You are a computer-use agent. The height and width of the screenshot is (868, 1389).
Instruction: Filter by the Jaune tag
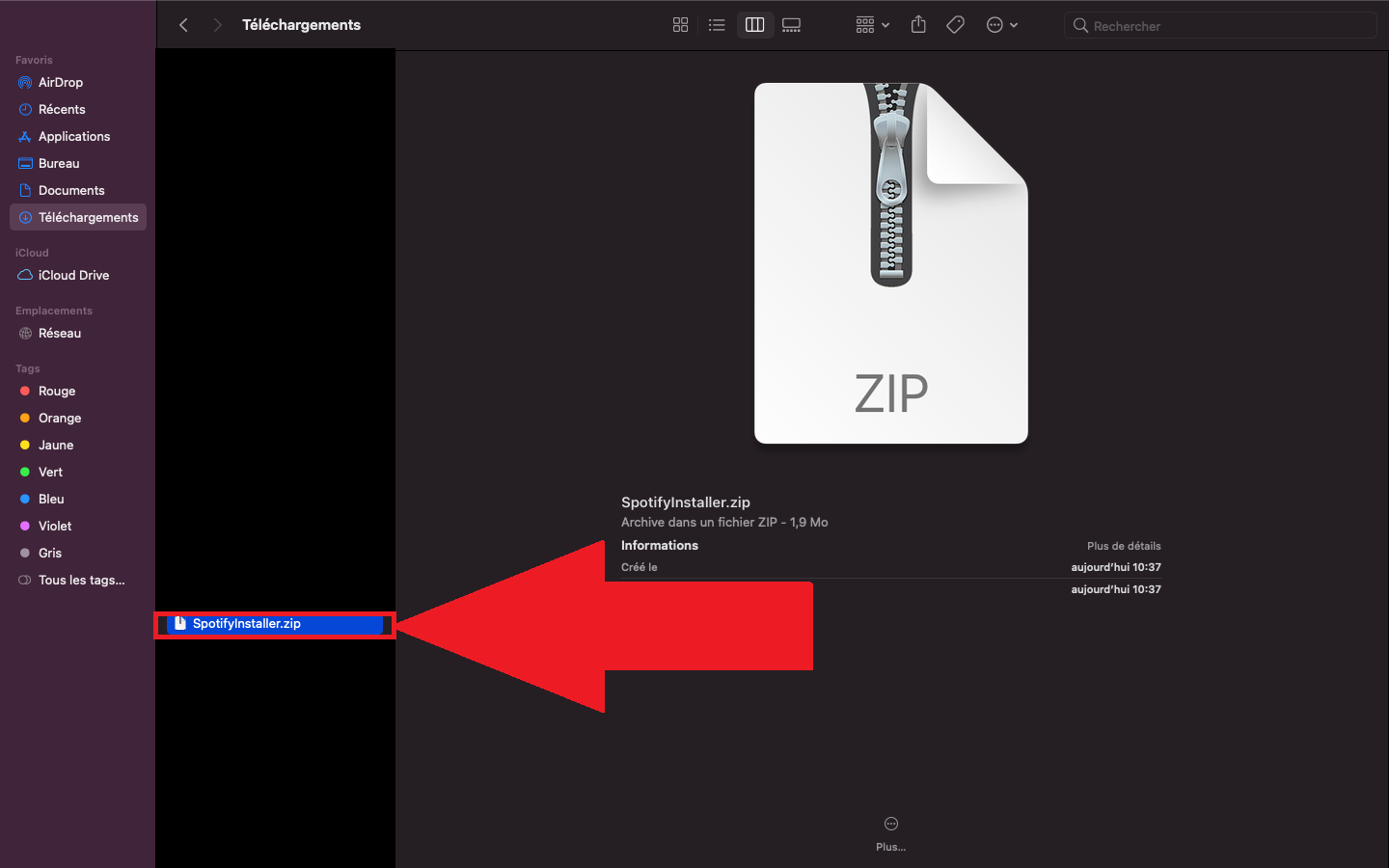(x=77, y=445)
